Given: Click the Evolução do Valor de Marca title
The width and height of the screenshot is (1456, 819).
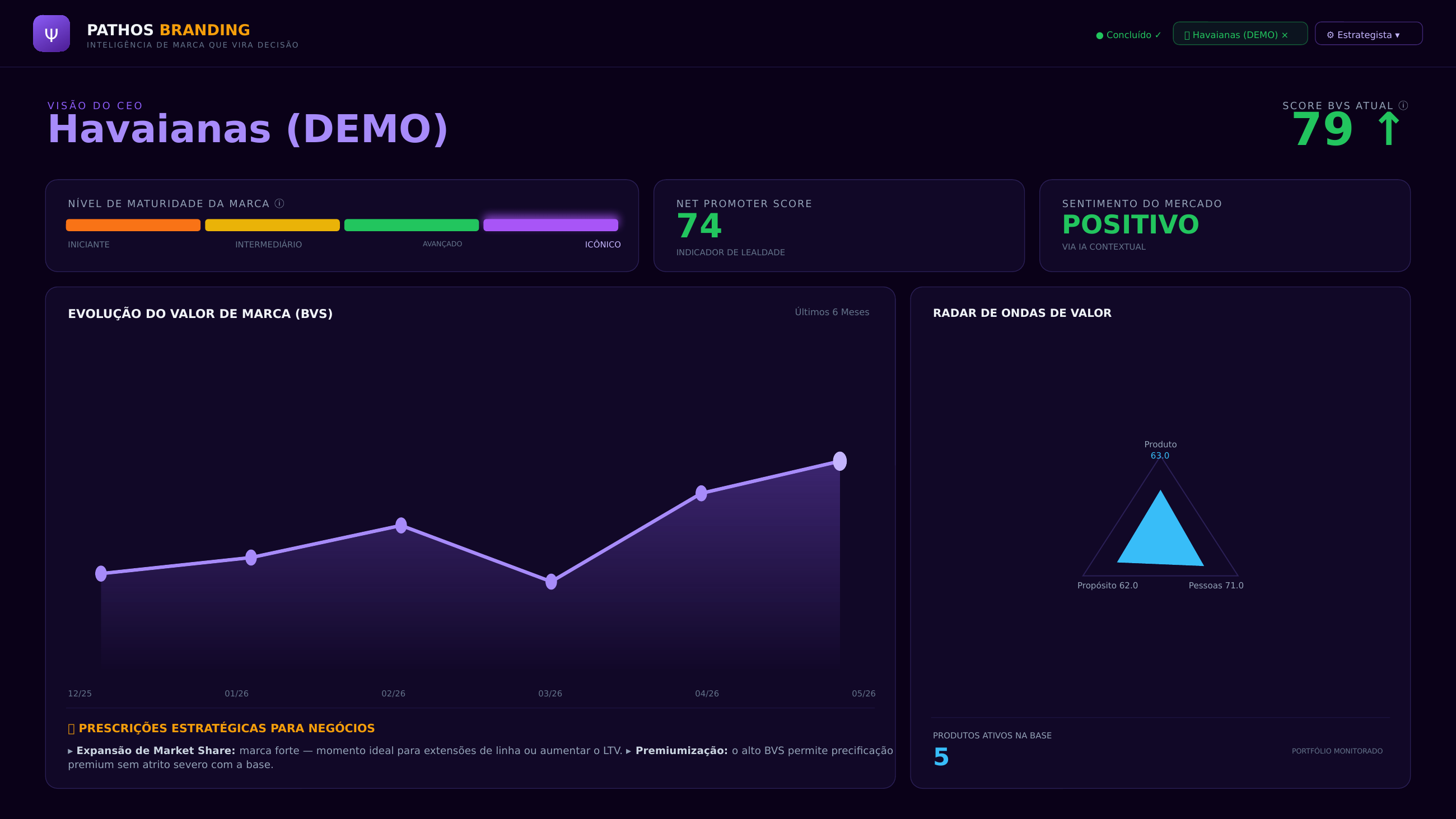Looking at the screenshot, I should point(200,313).
